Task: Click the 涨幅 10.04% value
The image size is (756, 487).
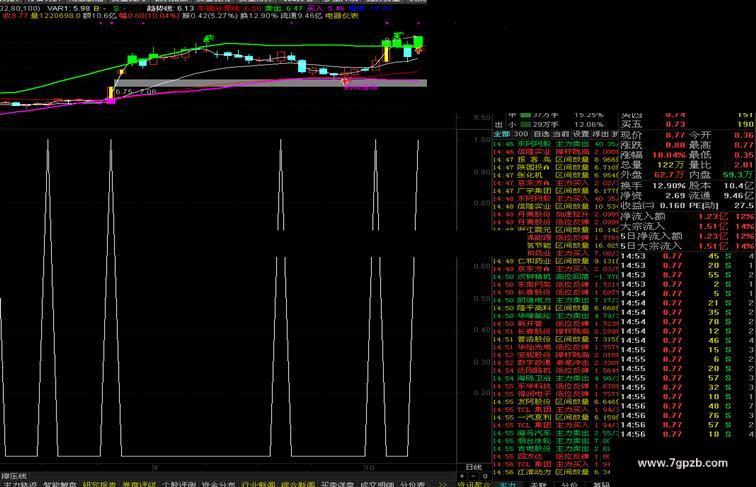Action: pos(669,155)
